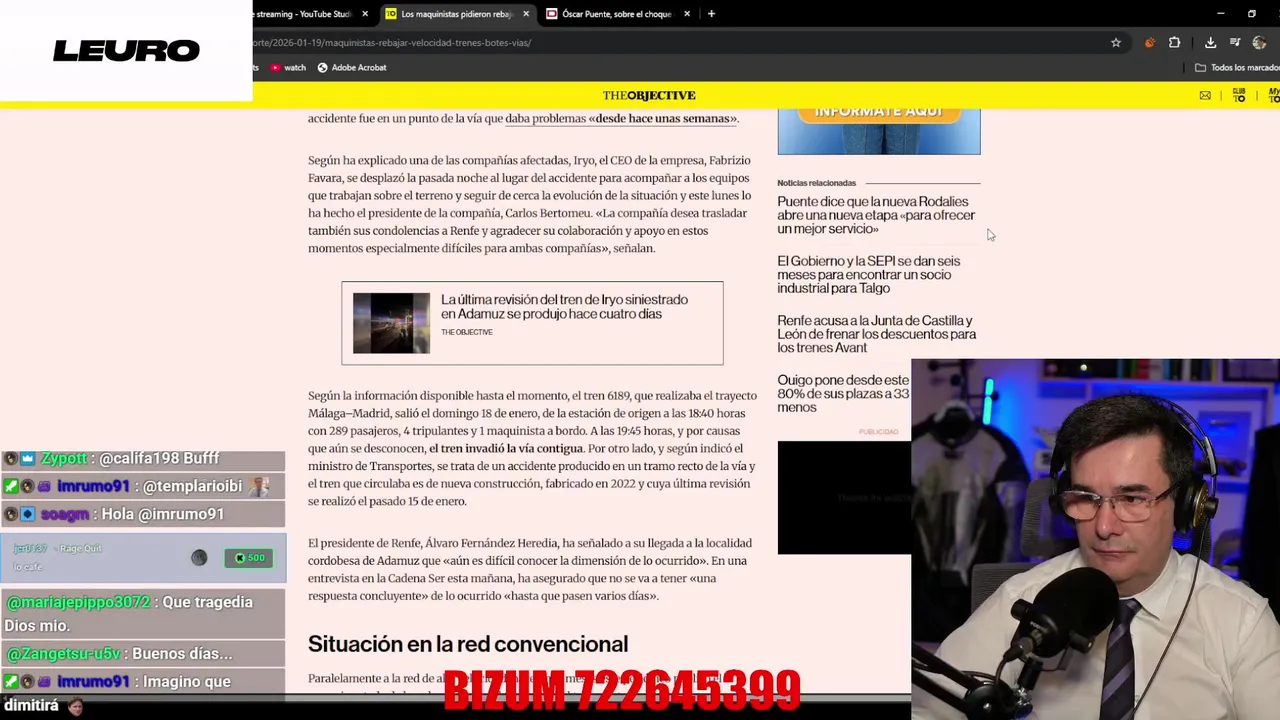Click the address bar URL
Viewport: 1280px width, 720px height.
(x=392, y=43)
